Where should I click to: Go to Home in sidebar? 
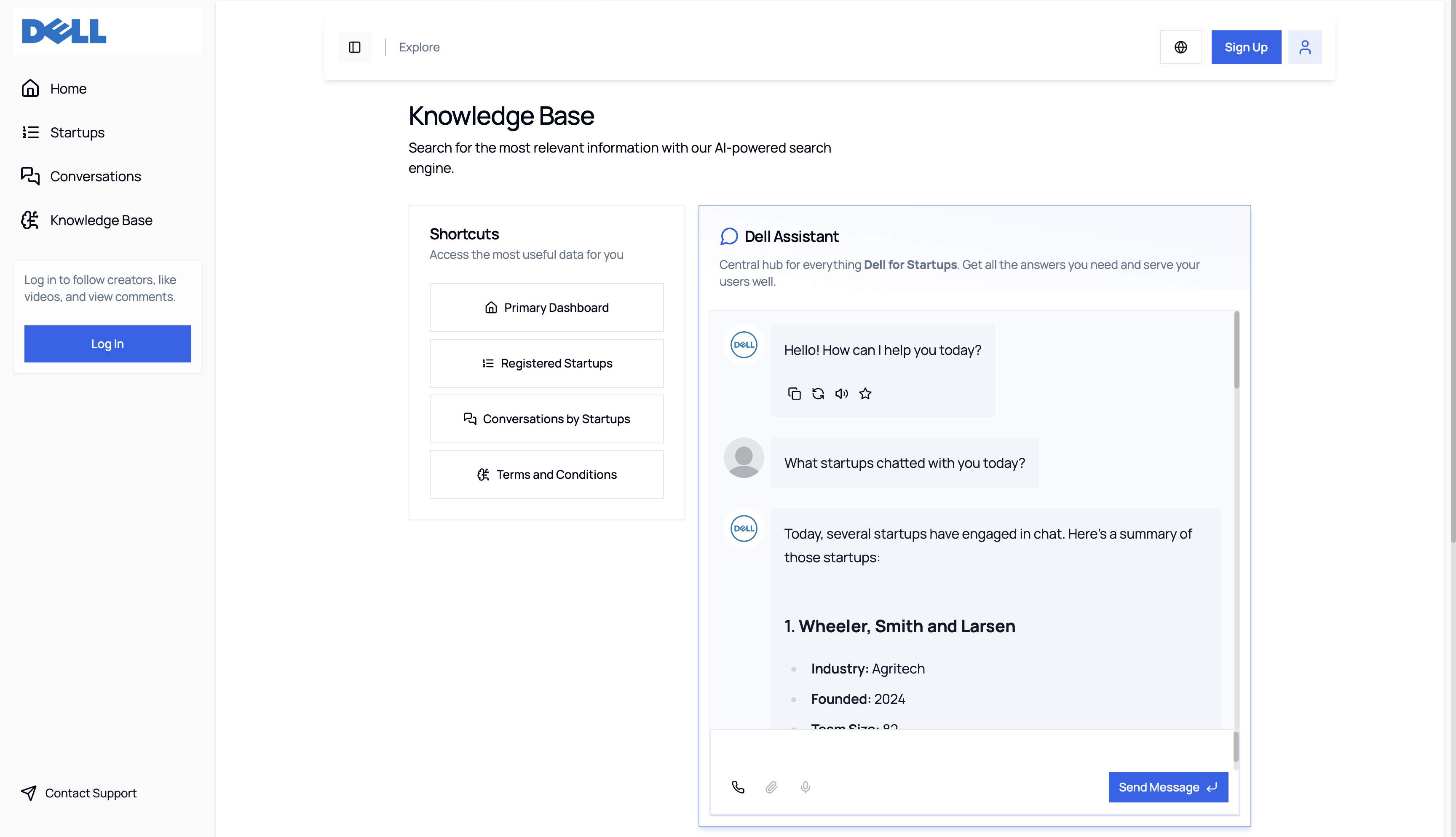(68, 89)
